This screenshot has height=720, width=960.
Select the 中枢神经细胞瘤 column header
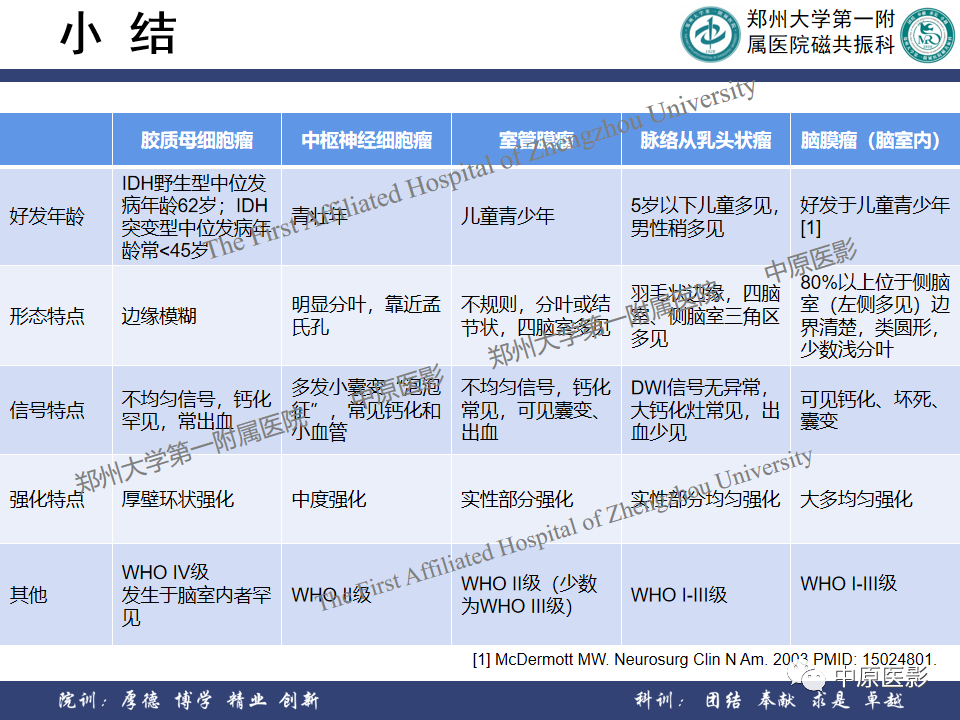tap(366, 140)
